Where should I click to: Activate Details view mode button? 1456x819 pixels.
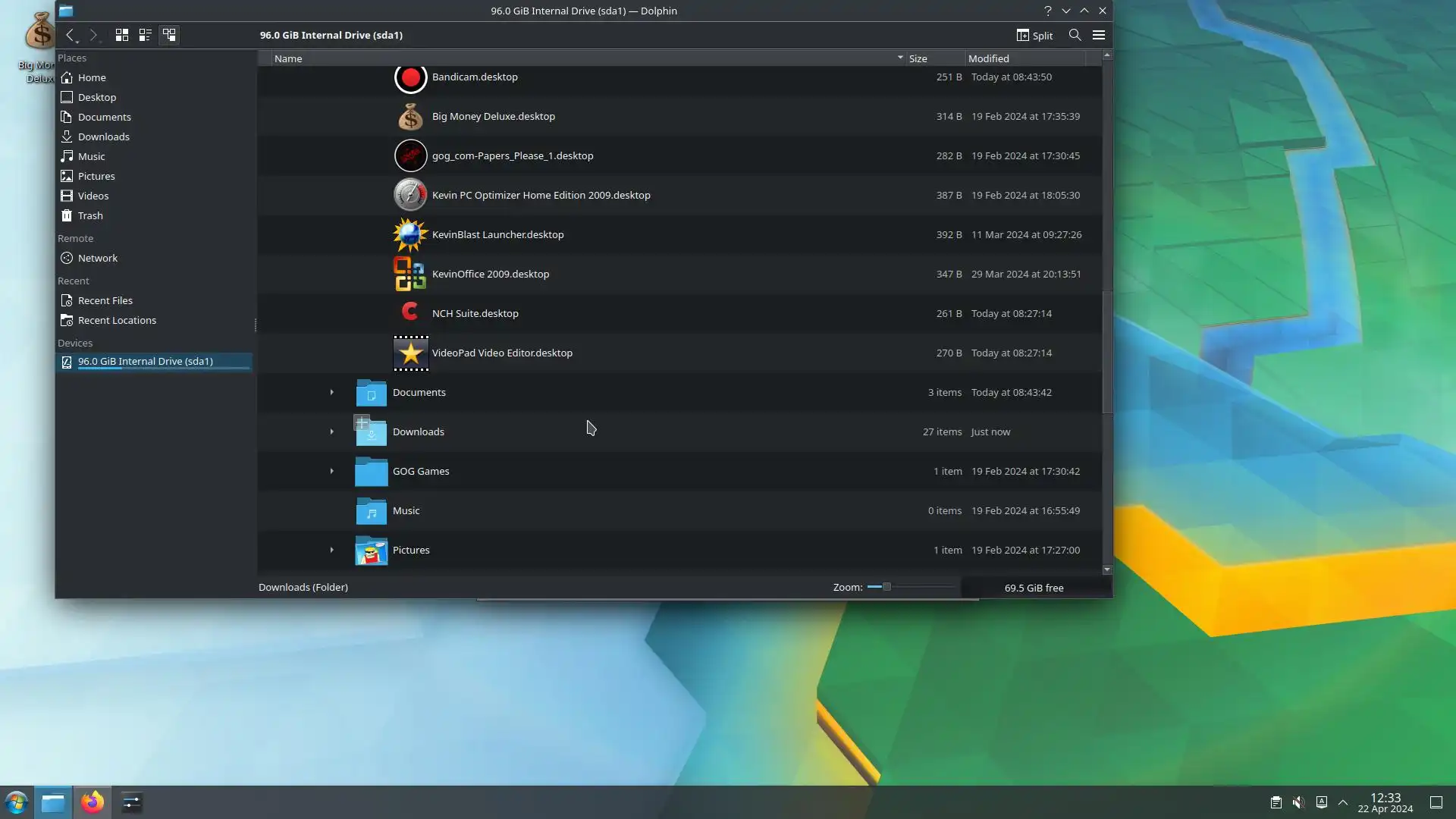169,35
